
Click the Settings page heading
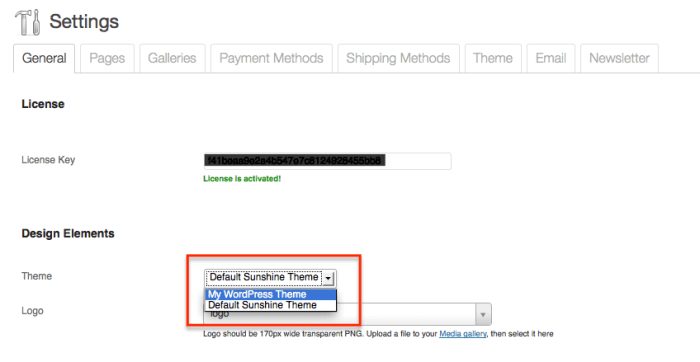(x=84, y=21)
